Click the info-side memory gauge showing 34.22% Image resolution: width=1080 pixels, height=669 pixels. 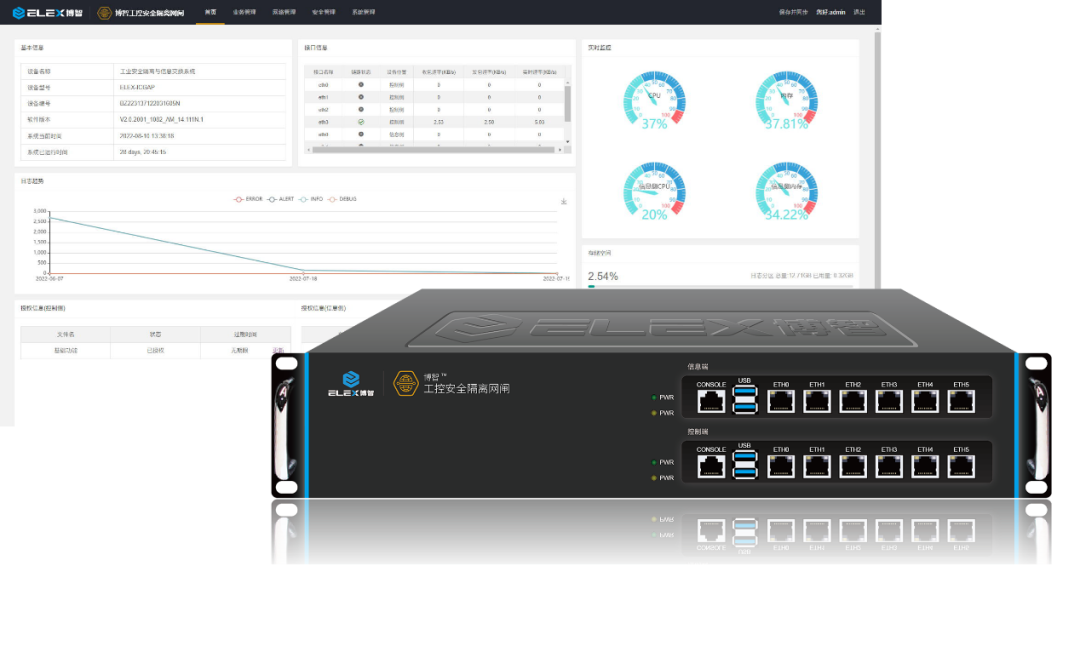786,189
